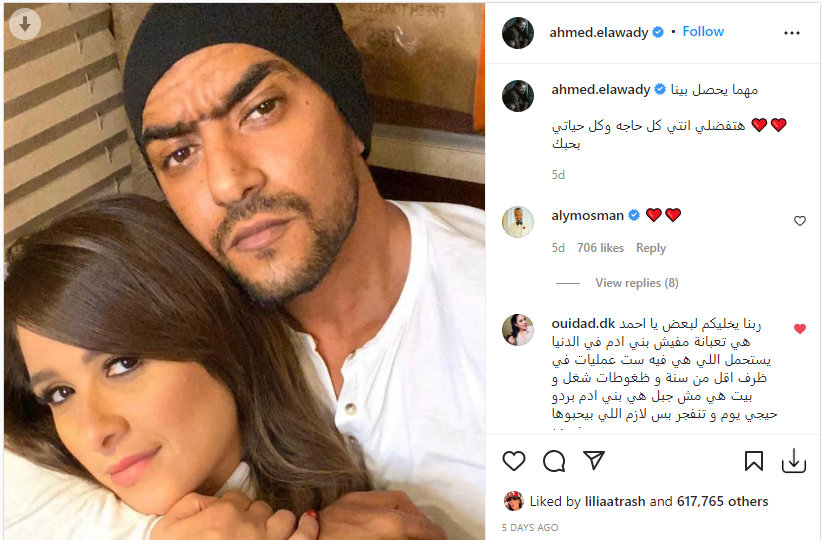Open ahmed.elawady profile from header username

[599, 33]
